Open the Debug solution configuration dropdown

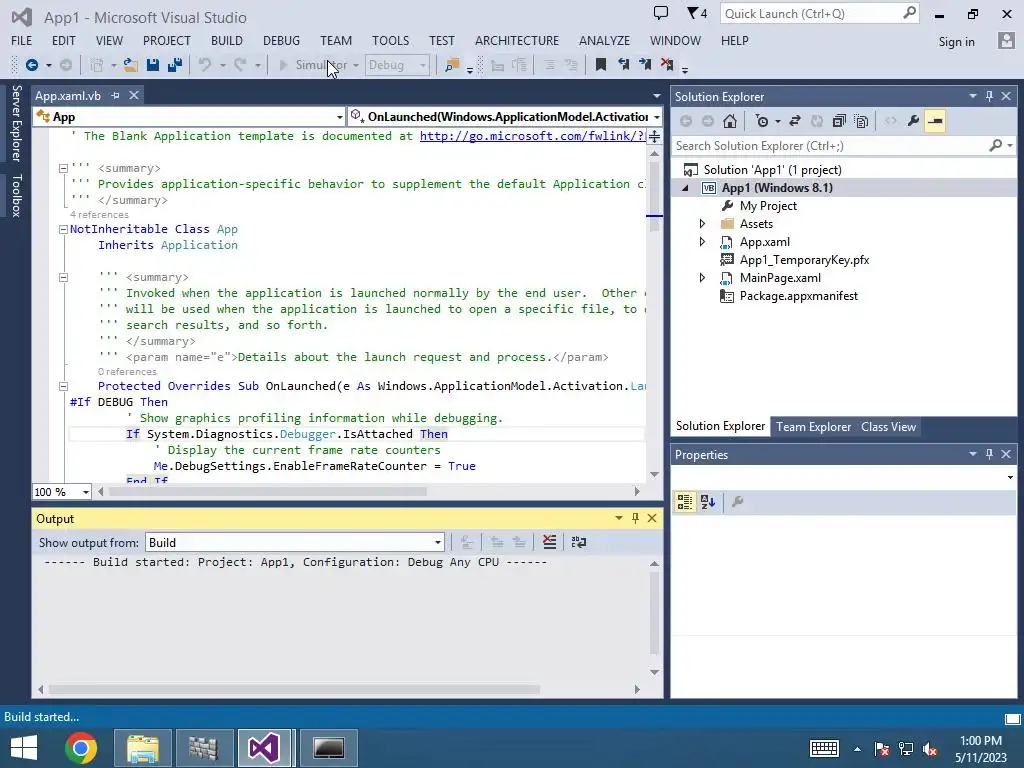pos(397,65)
